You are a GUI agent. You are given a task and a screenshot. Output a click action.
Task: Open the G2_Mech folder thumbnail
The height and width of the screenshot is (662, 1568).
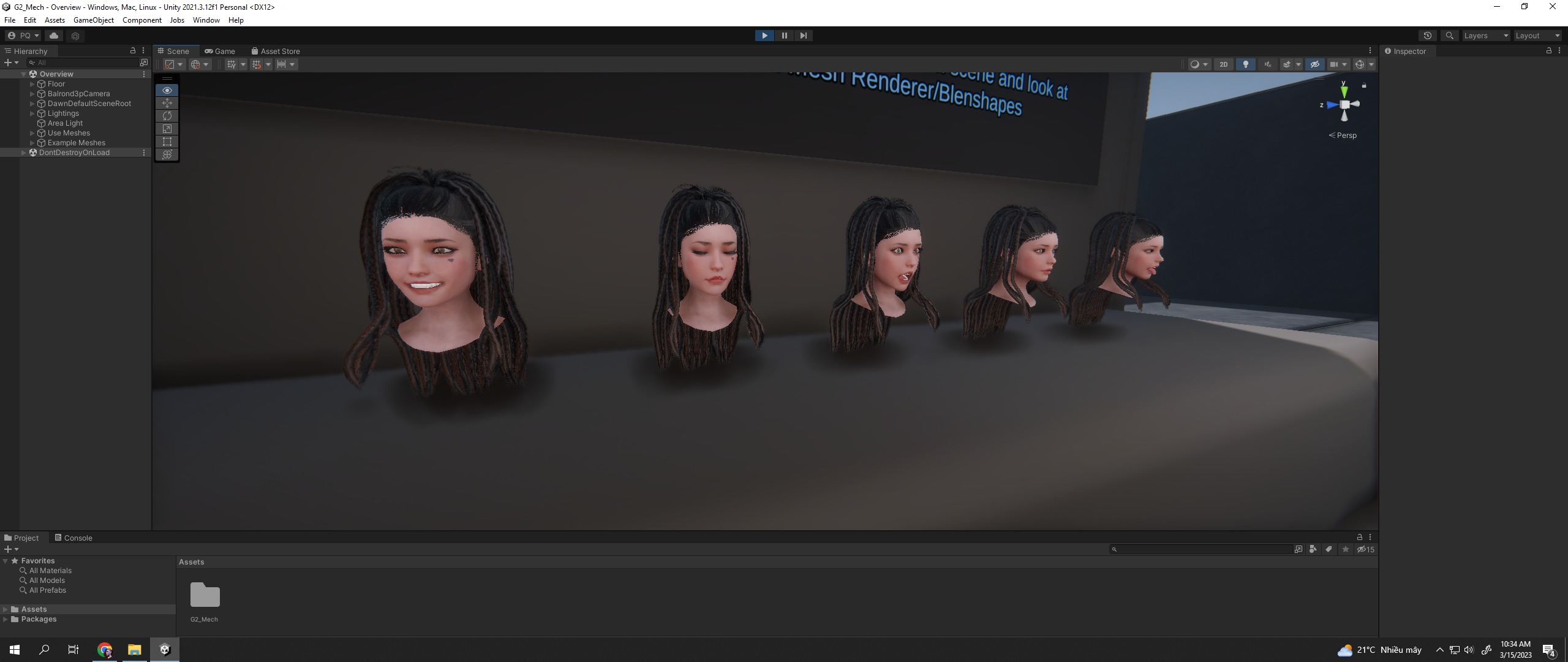click(205, 595)
